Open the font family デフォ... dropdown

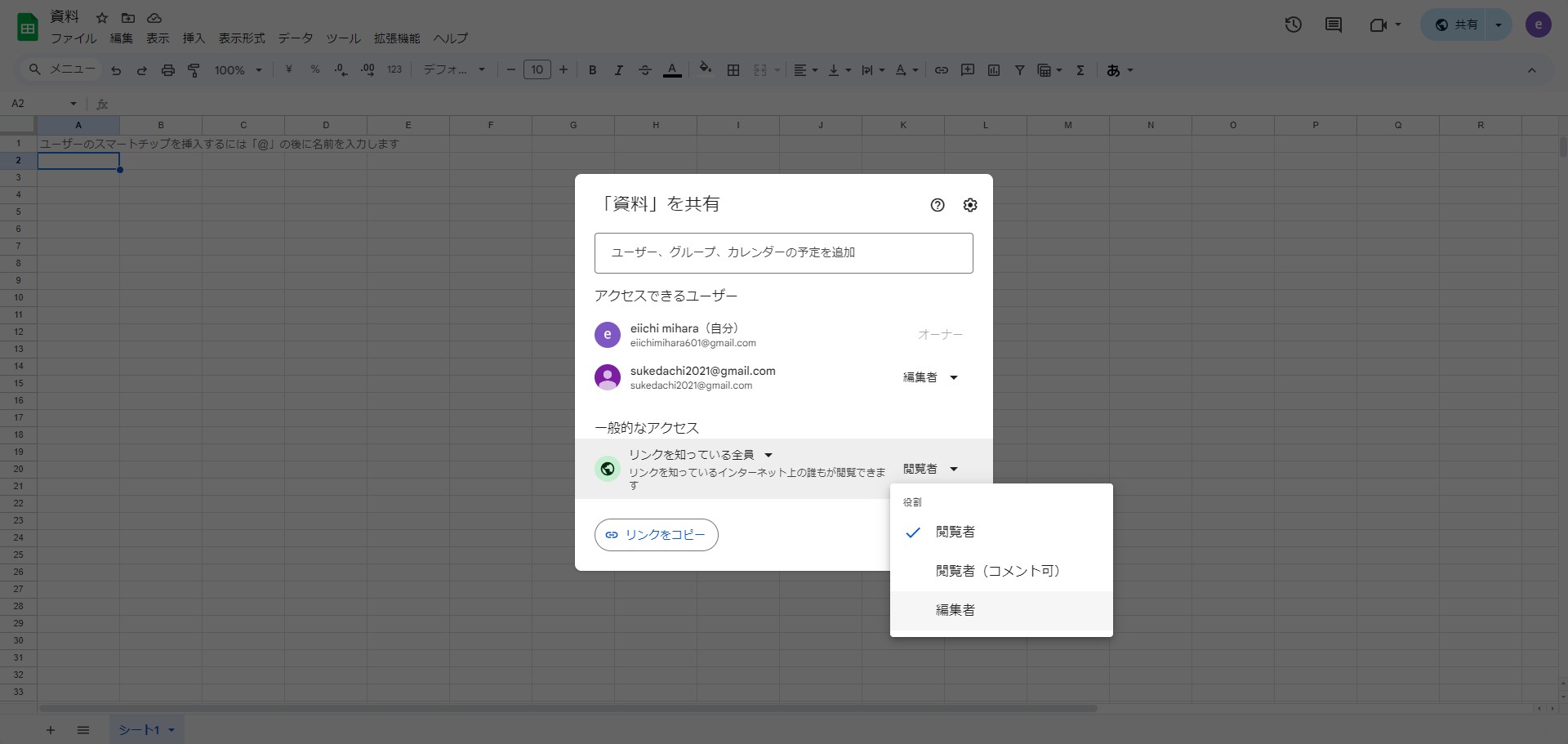[454, 70]
